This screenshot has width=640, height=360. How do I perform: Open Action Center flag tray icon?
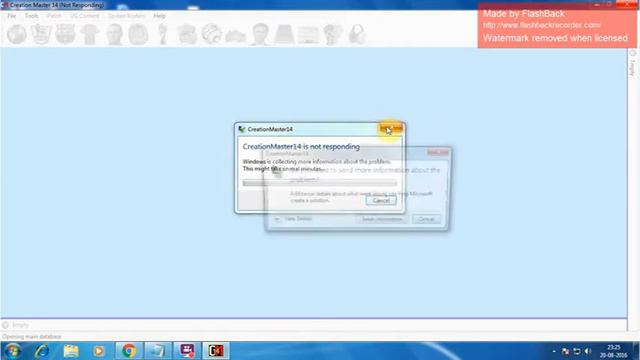[565, 351]
